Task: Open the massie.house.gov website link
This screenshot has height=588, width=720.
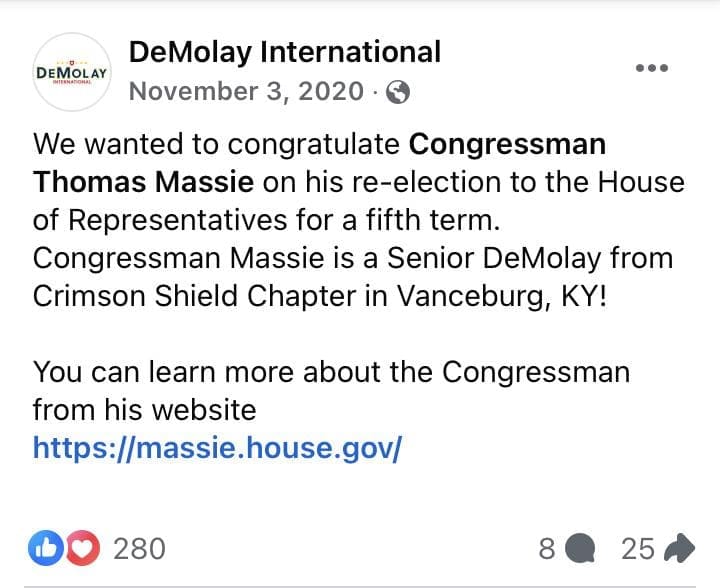Action: click(x=217, y=447)
